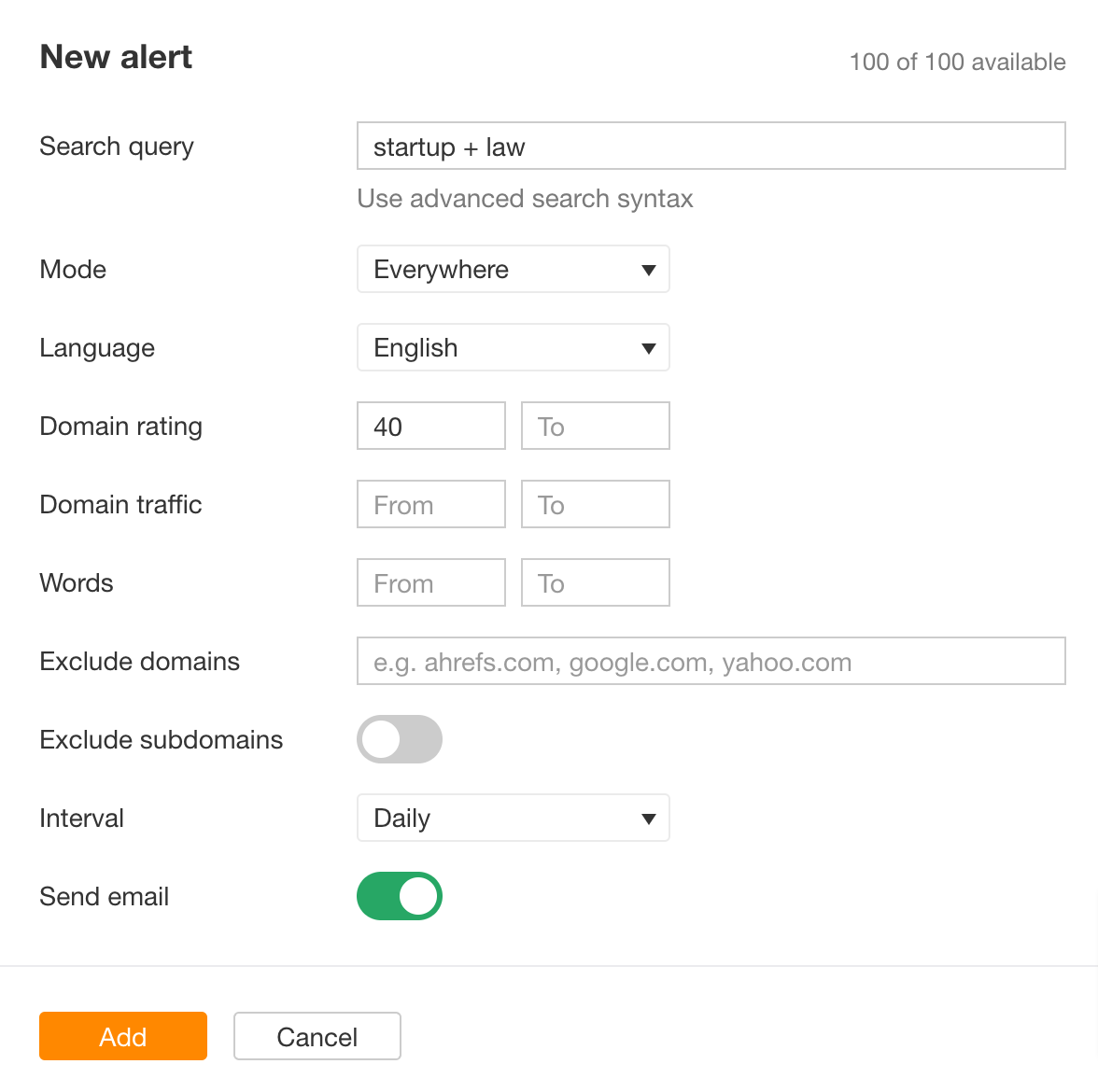Click the advanced search syntax hint

point(524,198)
